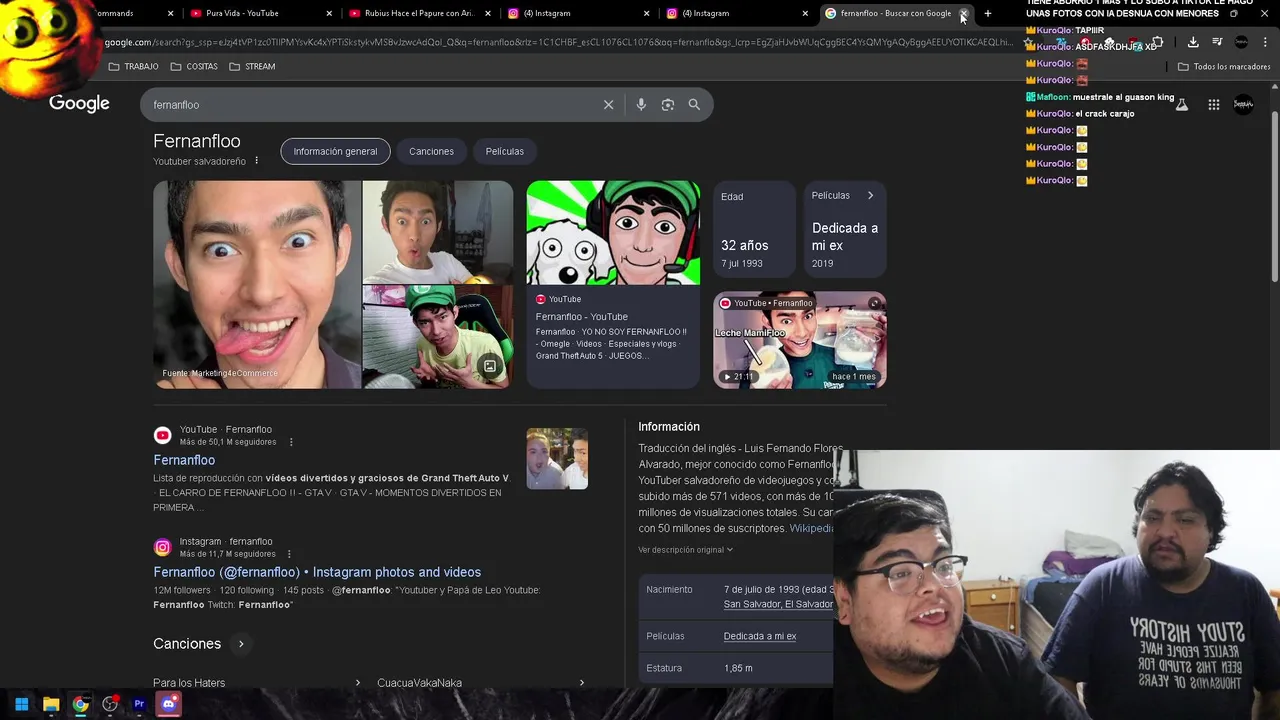Open options for the YouTube Fernanfloo result
The width and height of the screenshot is (1280, 720).
[x=291, y=442]
